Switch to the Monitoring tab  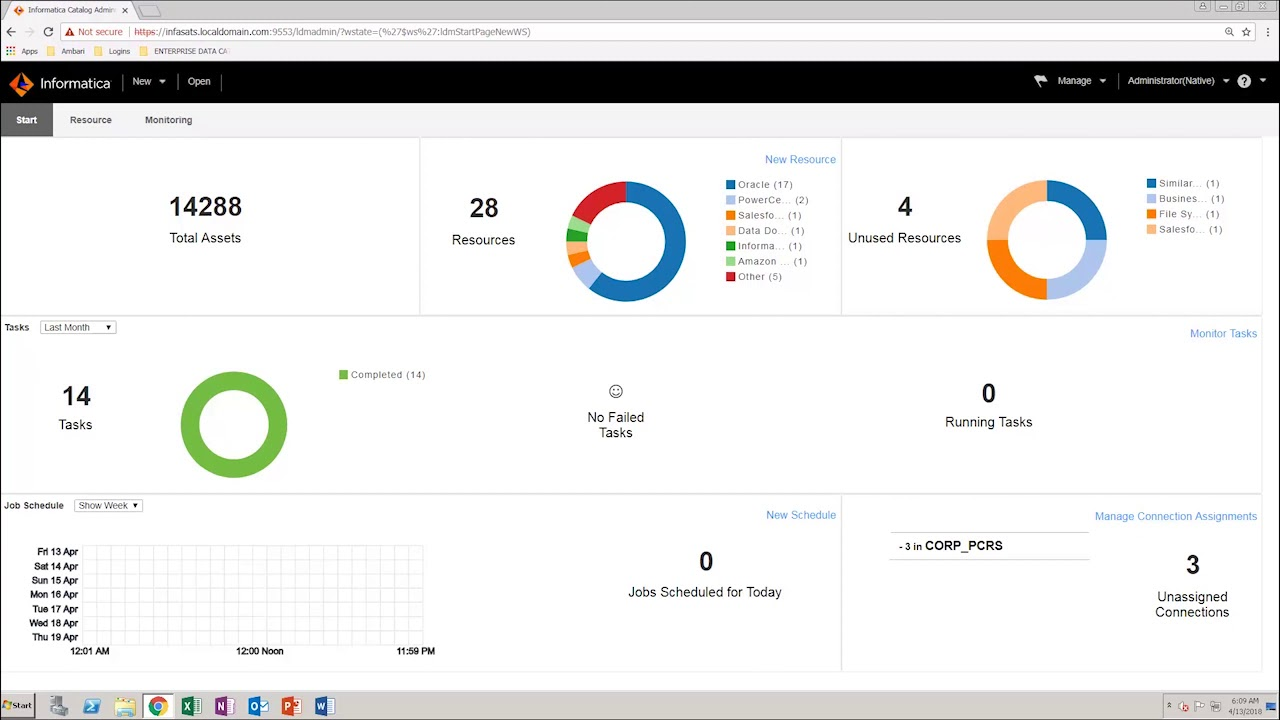click(168, 120)
